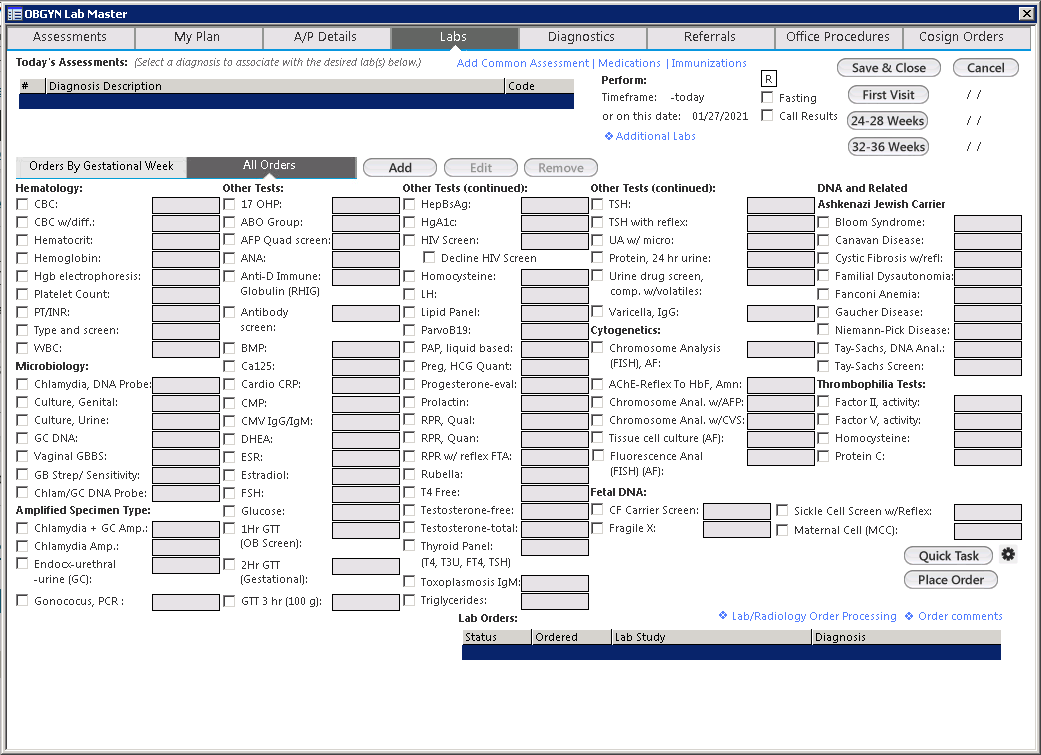Click the Bloom Syndrome field
The width and height of the screenshot is (1041, 755).
tap(988, 223)
